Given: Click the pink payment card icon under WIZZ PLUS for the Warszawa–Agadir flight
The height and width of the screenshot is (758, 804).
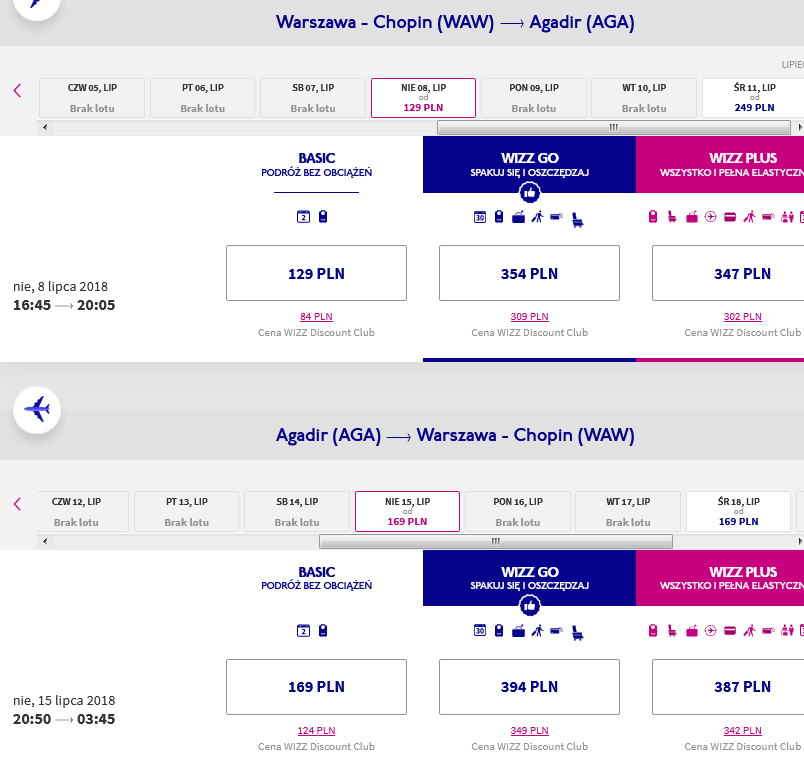Looking at the screenshot, I should click(x=730, y=217).
